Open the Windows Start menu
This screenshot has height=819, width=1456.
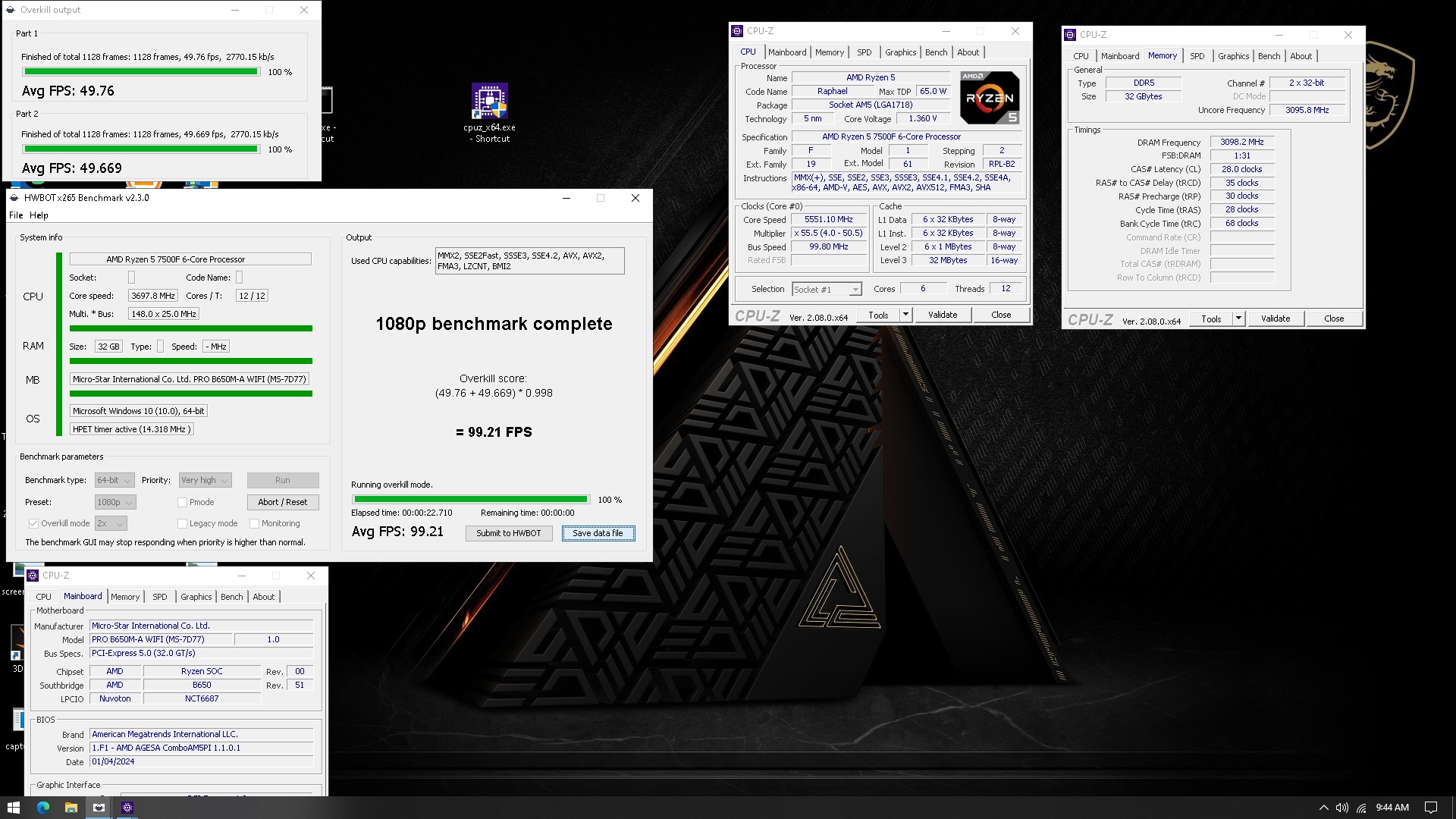click(13, 808)
